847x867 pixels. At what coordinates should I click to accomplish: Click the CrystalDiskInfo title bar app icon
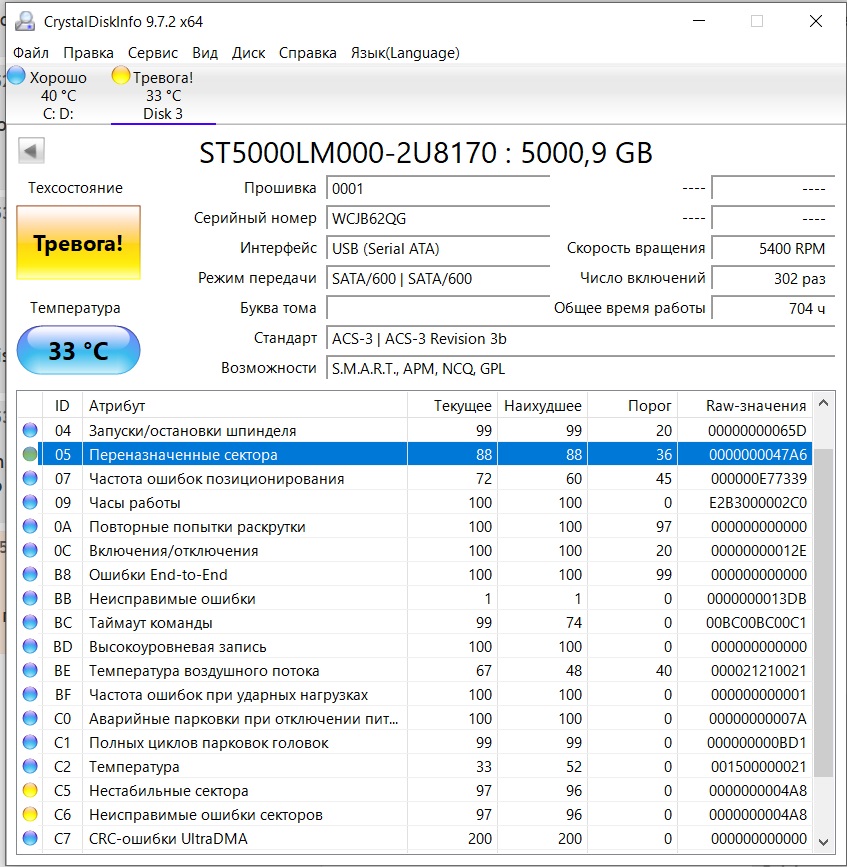click(24, 22)
